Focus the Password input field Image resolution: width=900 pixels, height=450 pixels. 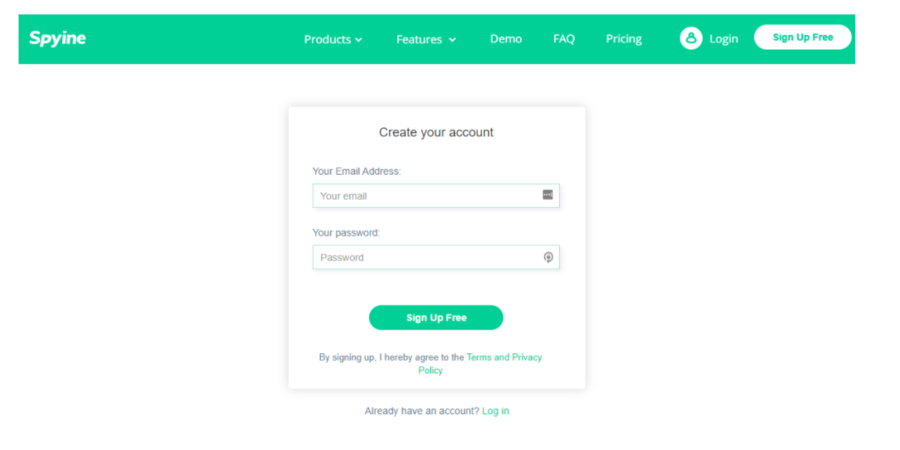point(425,257)
